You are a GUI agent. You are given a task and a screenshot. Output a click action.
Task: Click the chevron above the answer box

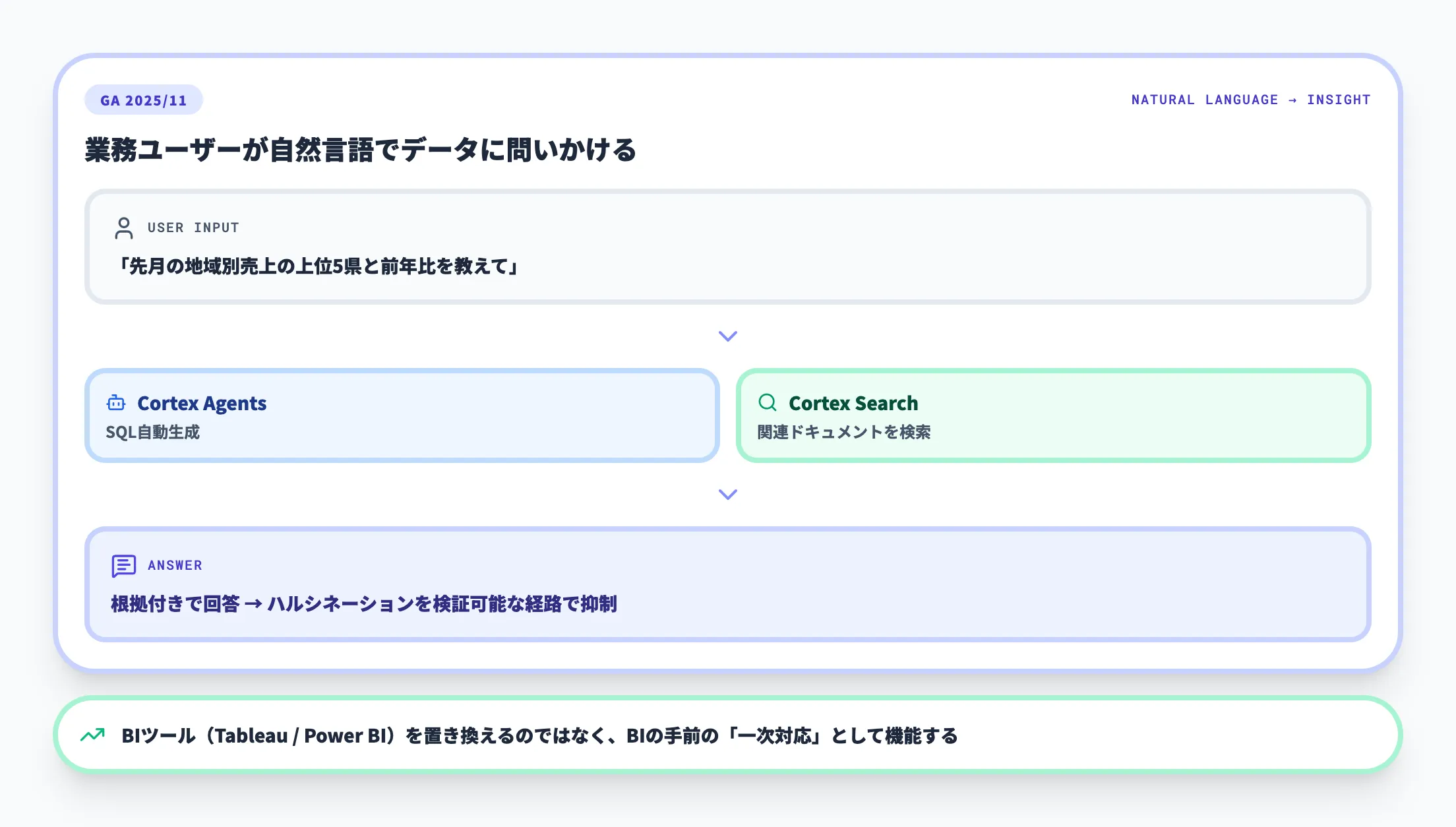pos(727,495)
